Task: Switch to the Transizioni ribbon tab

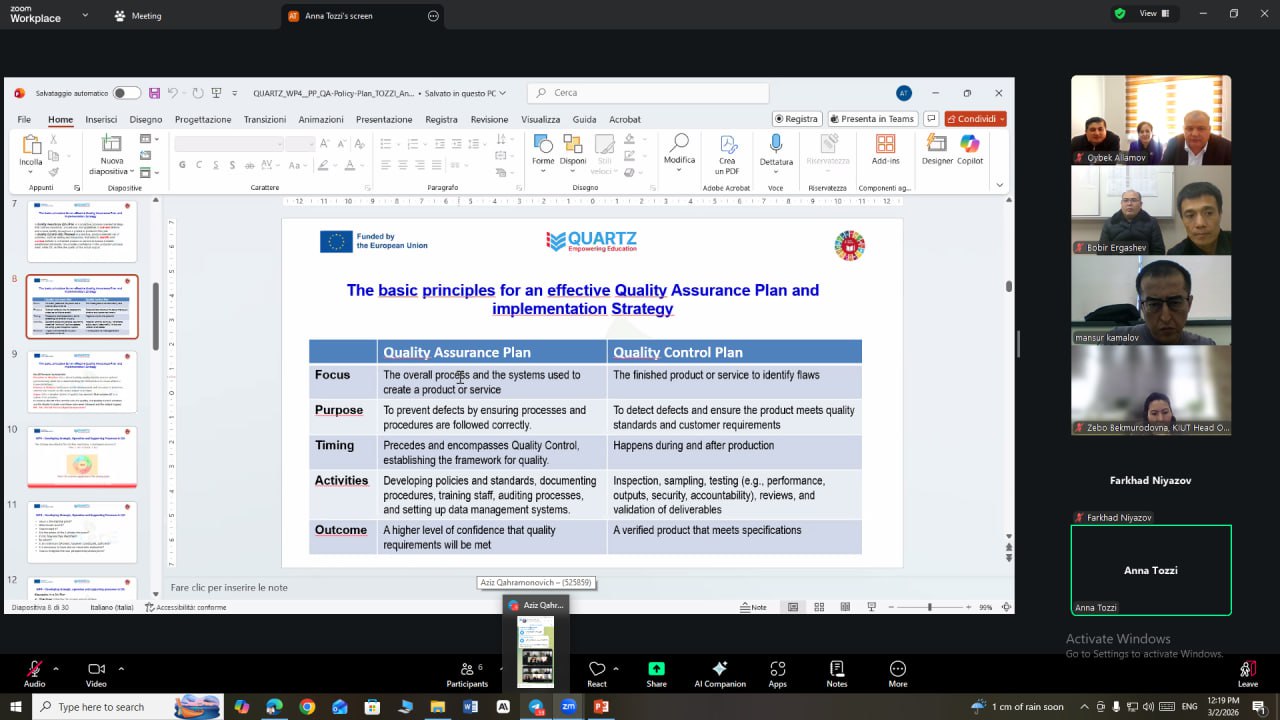Action: coord(264,119)
